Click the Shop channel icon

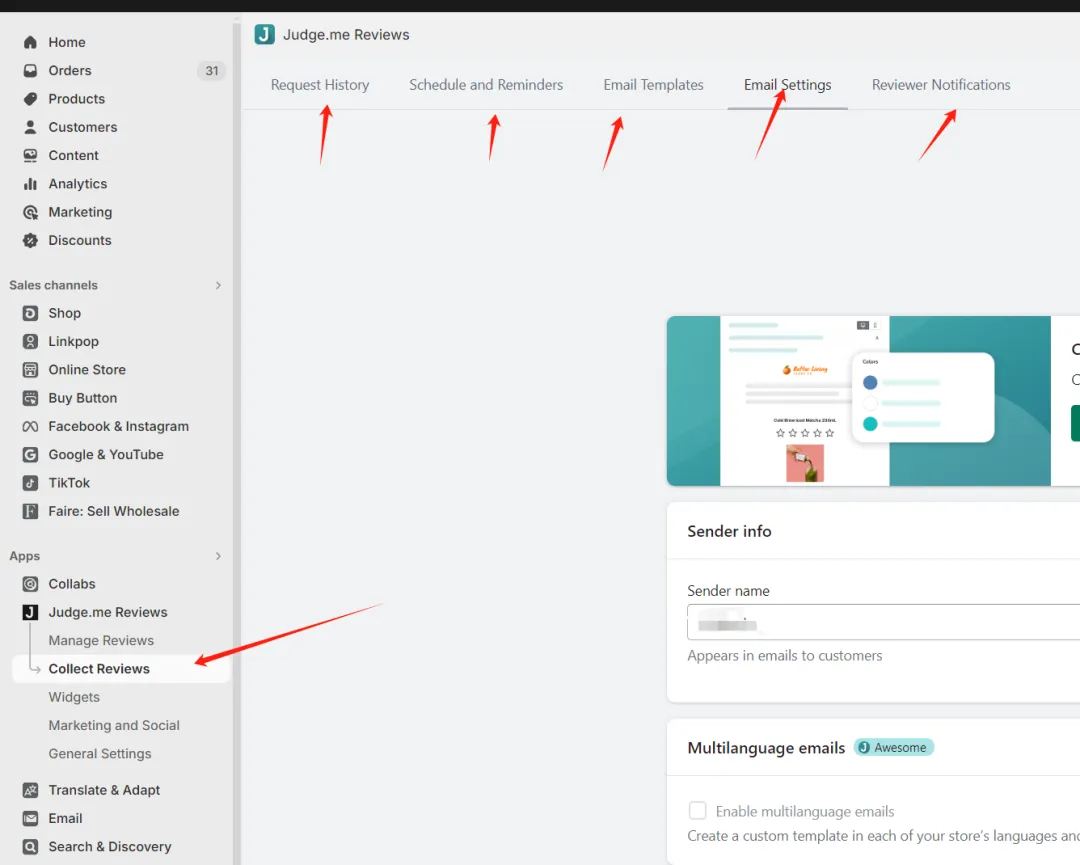pyautogui.click(x=30, y=313)
